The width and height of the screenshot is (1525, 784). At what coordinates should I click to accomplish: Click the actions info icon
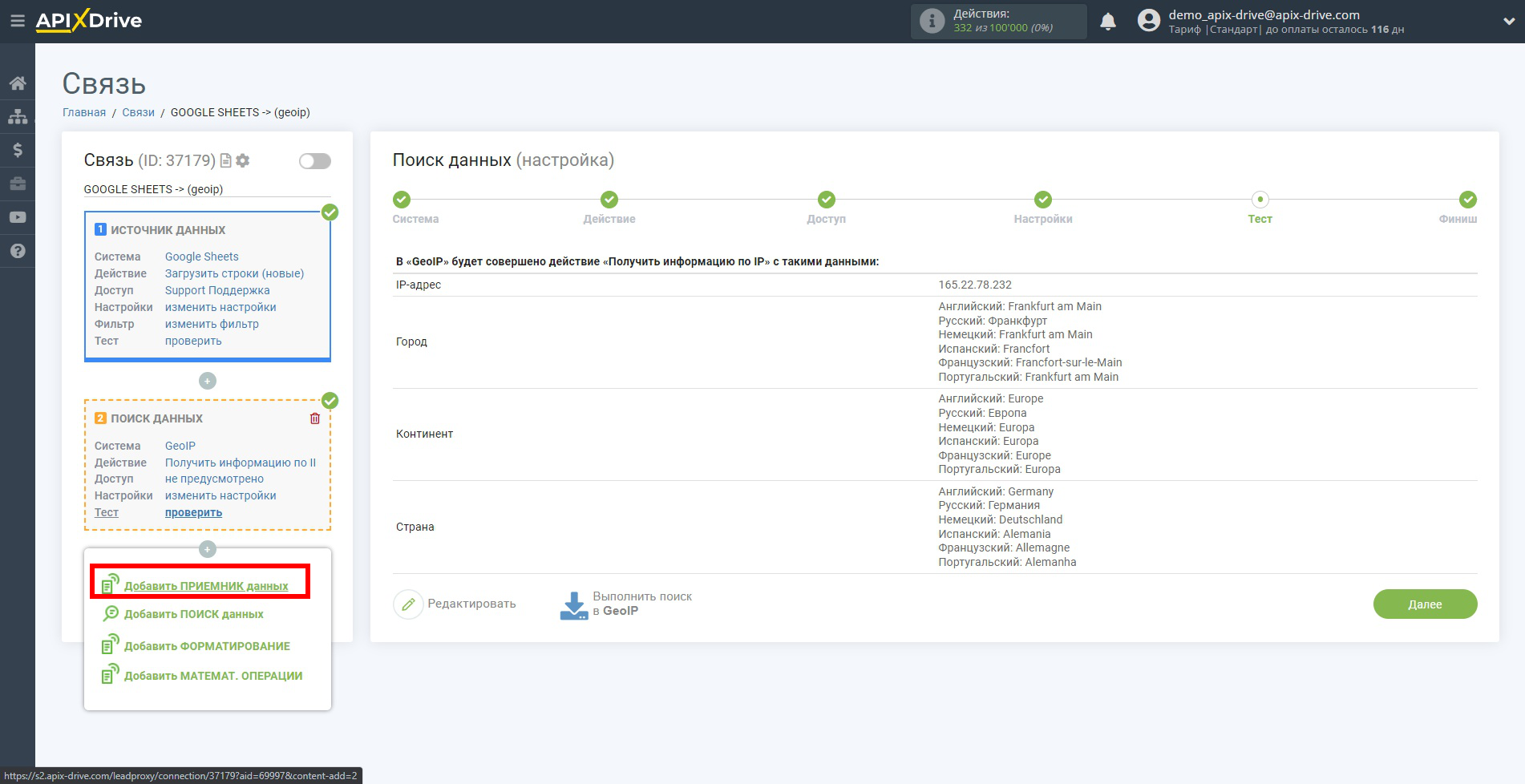point(932,21)
